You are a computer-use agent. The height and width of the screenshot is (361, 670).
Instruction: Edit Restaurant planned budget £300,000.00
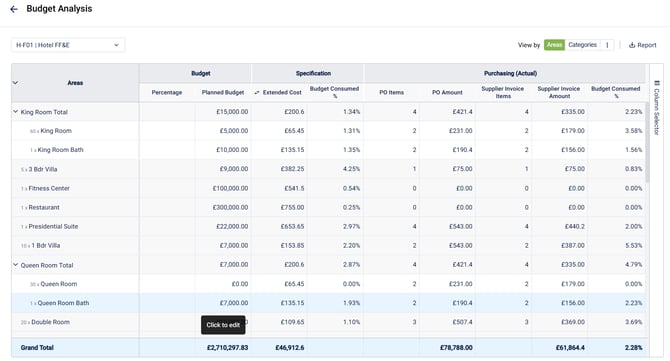230,207
